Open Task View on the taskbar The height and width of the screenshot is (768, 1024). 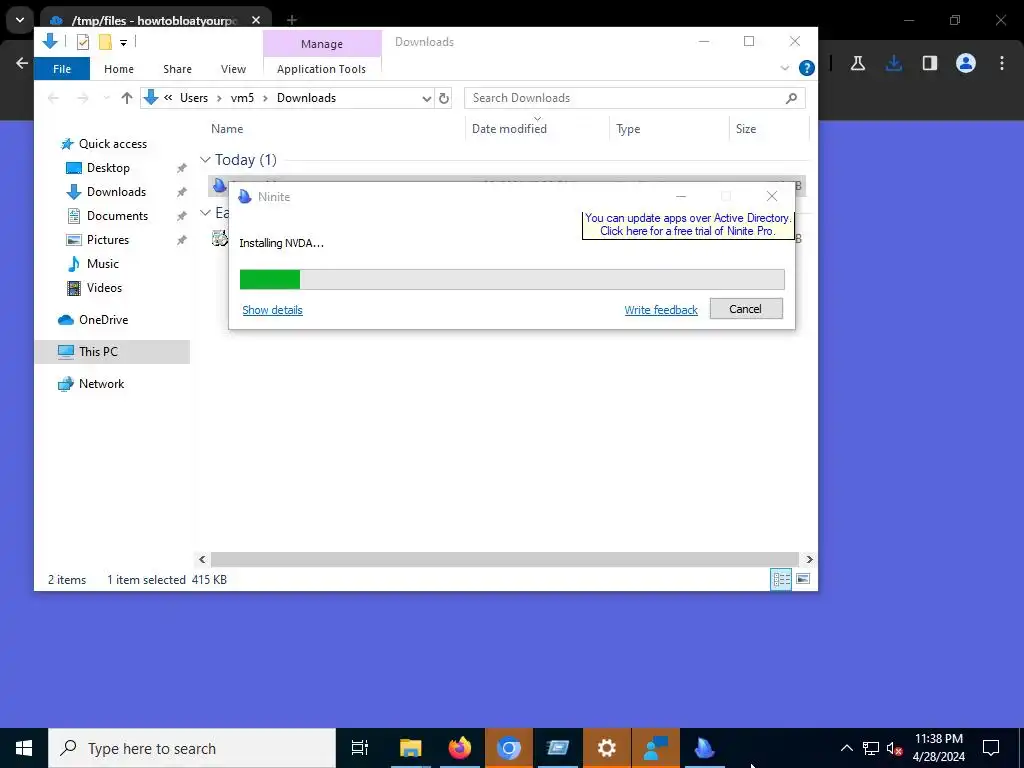tap(360, 748)
